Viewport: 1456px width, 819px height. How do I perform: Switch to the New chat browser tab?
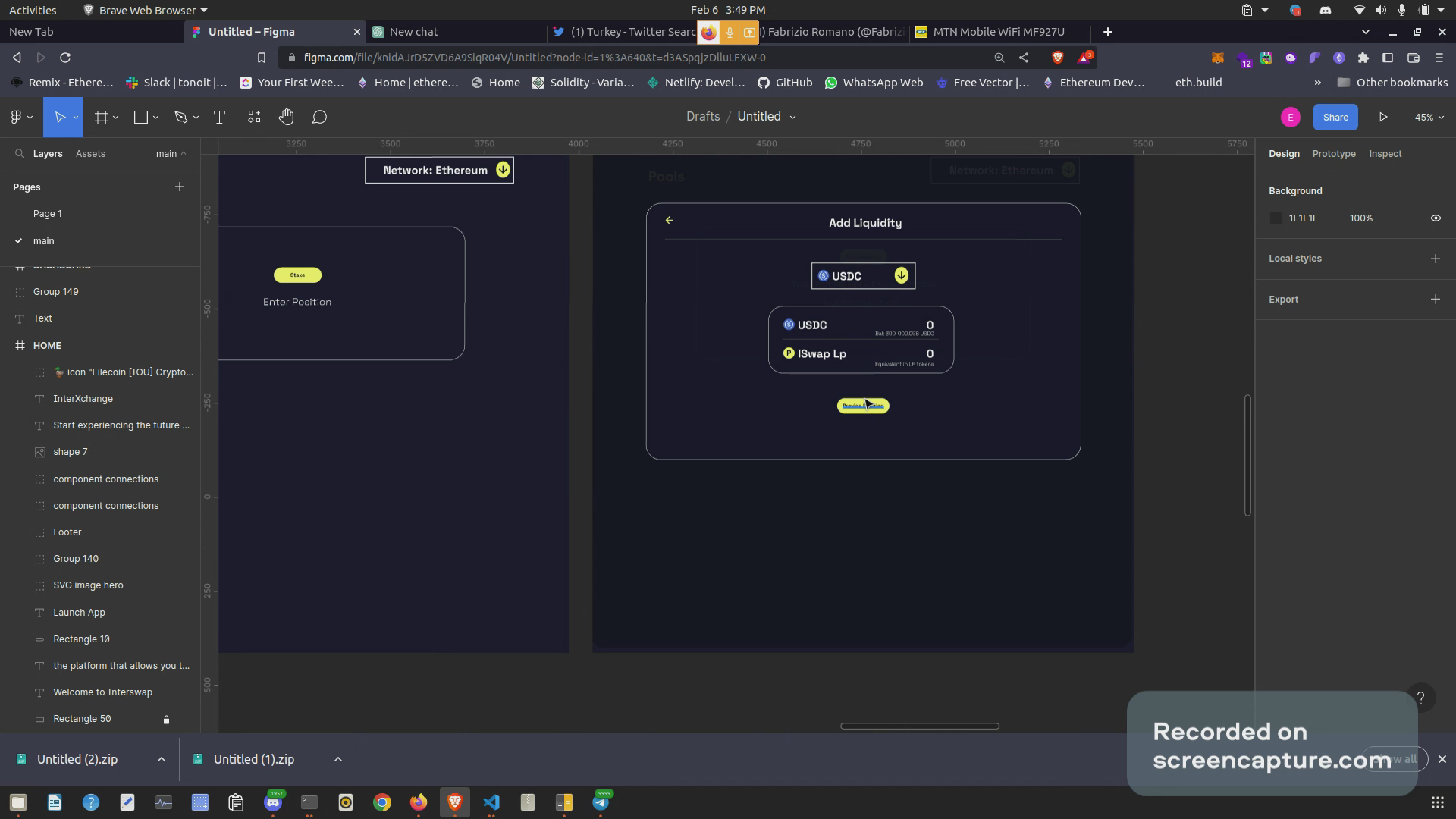[458, 32]
